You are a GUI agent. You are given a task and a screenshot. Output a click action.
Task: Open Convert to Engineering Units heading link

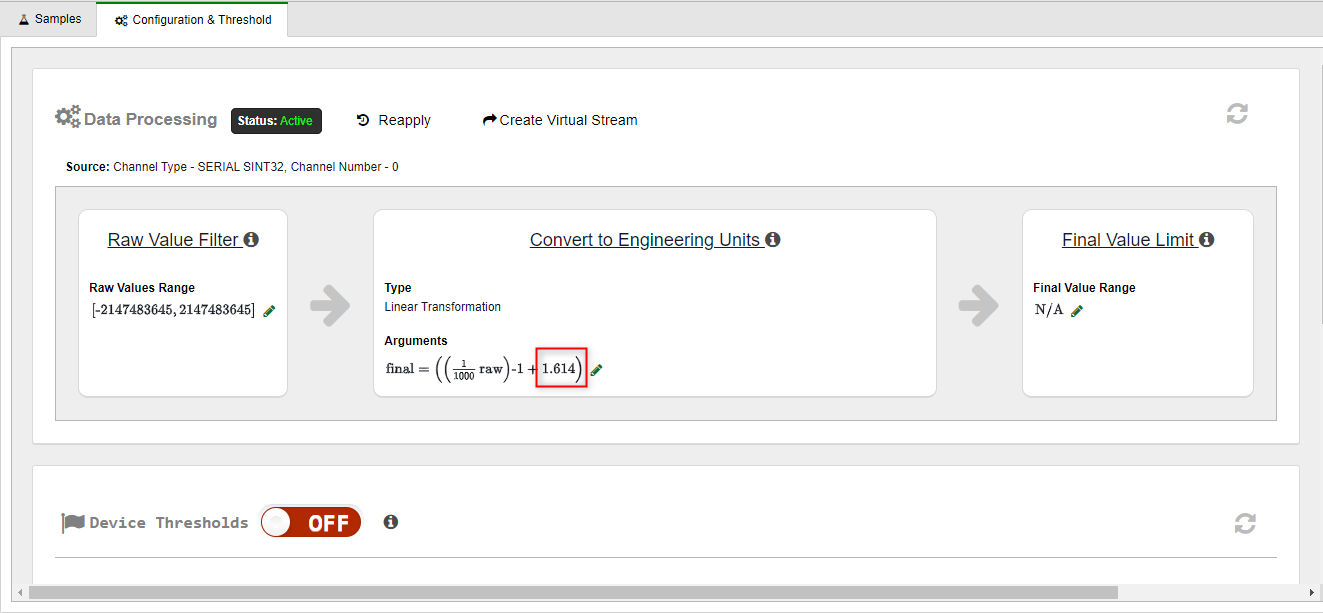tap(645, 240)
